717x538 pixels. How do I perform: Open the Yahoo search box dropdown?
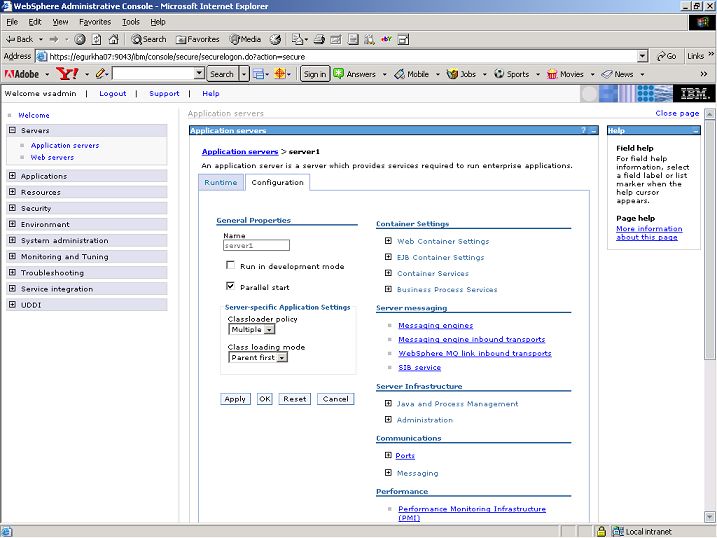click(199, 73)
